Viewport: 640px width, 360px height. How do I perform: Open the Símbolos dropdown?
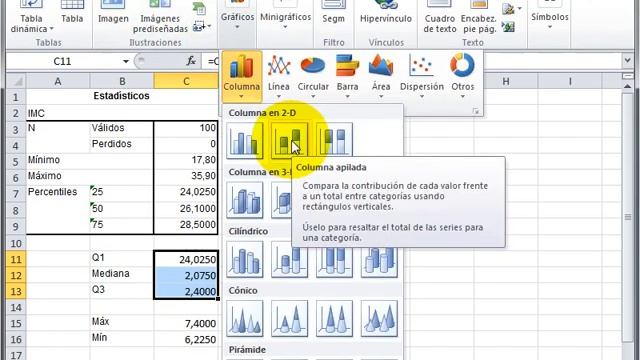click(x=549, y=16)
